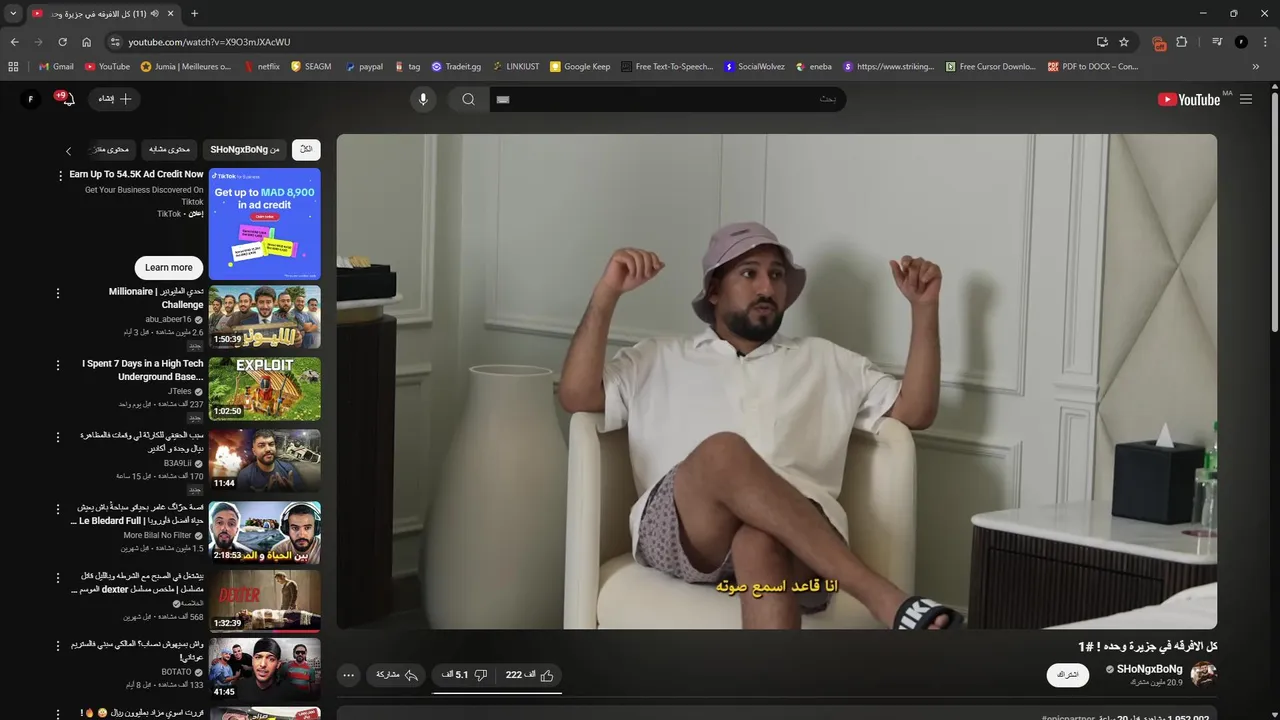This screenshot has height=720, width=1280.
Task: Open the Chrome profile avatar
Action: (x=1241, y=42)
